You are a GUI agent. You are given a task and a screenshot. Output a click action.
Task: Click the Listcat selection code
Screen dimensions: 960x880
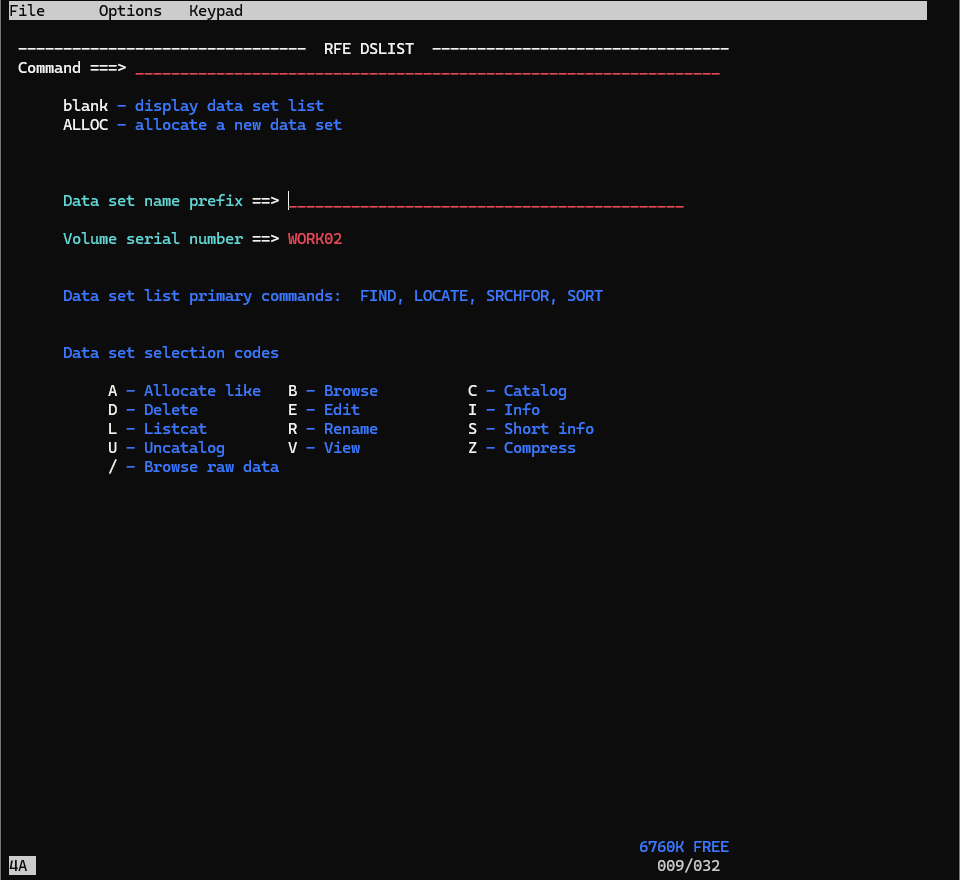tap(175, 429)
